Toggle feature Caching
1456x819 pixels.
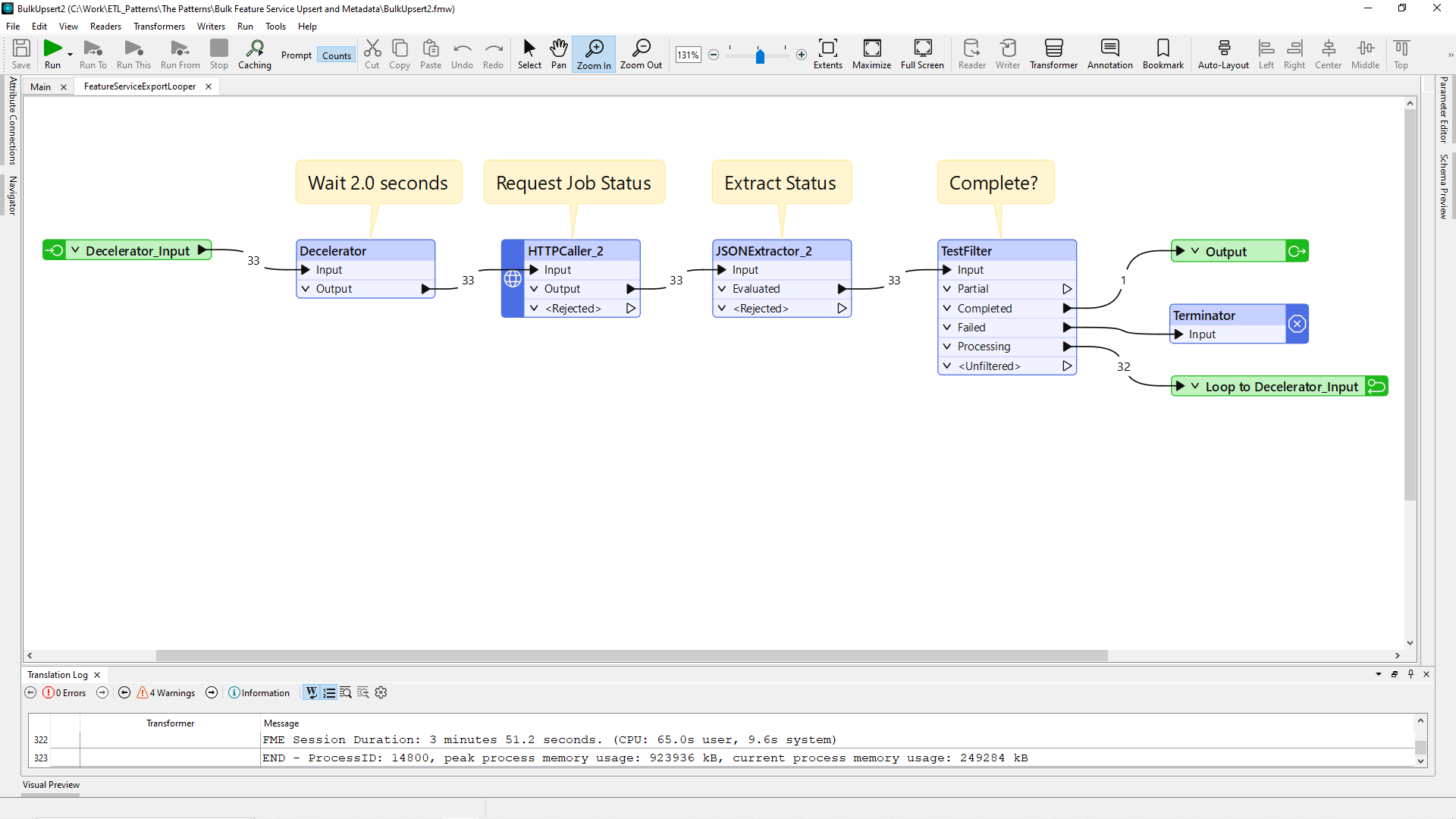[255, 54]
